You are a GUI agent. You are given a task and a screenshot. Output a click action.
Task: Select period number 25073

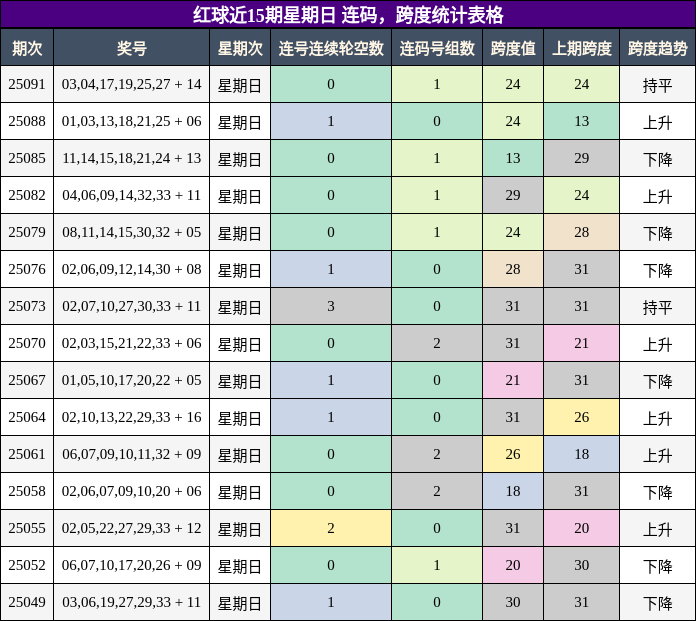click(27, 306)
